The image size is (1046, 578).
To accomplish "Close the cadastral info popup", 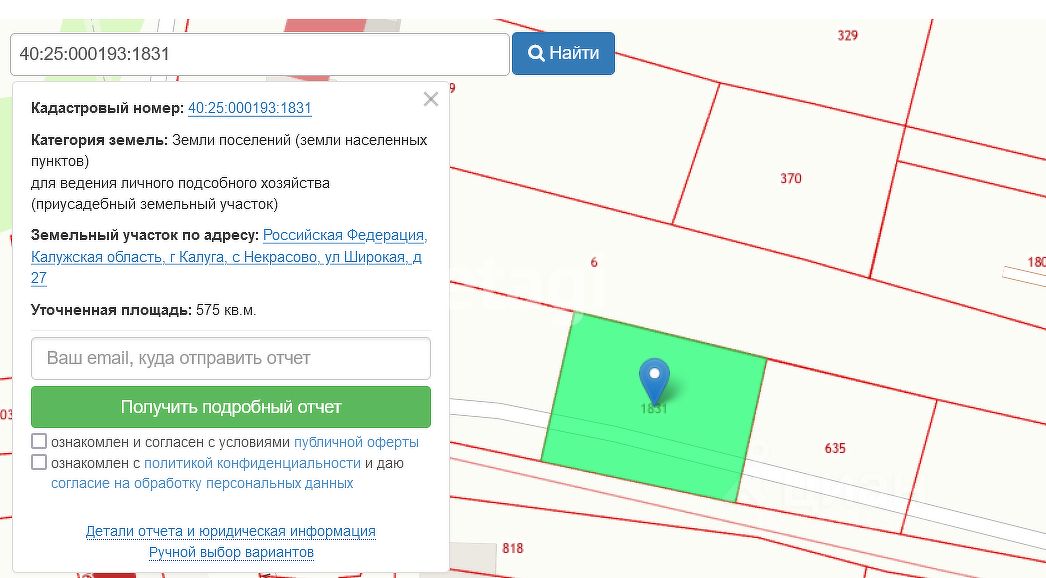I will (x=431, y=99).
